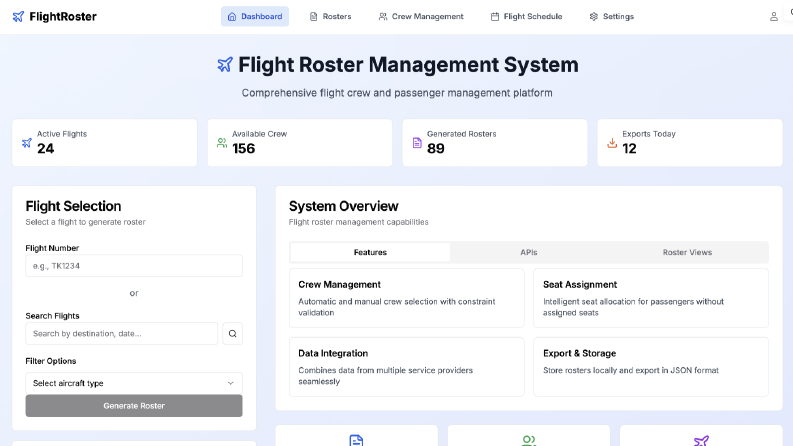793x446 pixels.
Task: Click the Seat Assignment feature card
Action: coord(651,298)
